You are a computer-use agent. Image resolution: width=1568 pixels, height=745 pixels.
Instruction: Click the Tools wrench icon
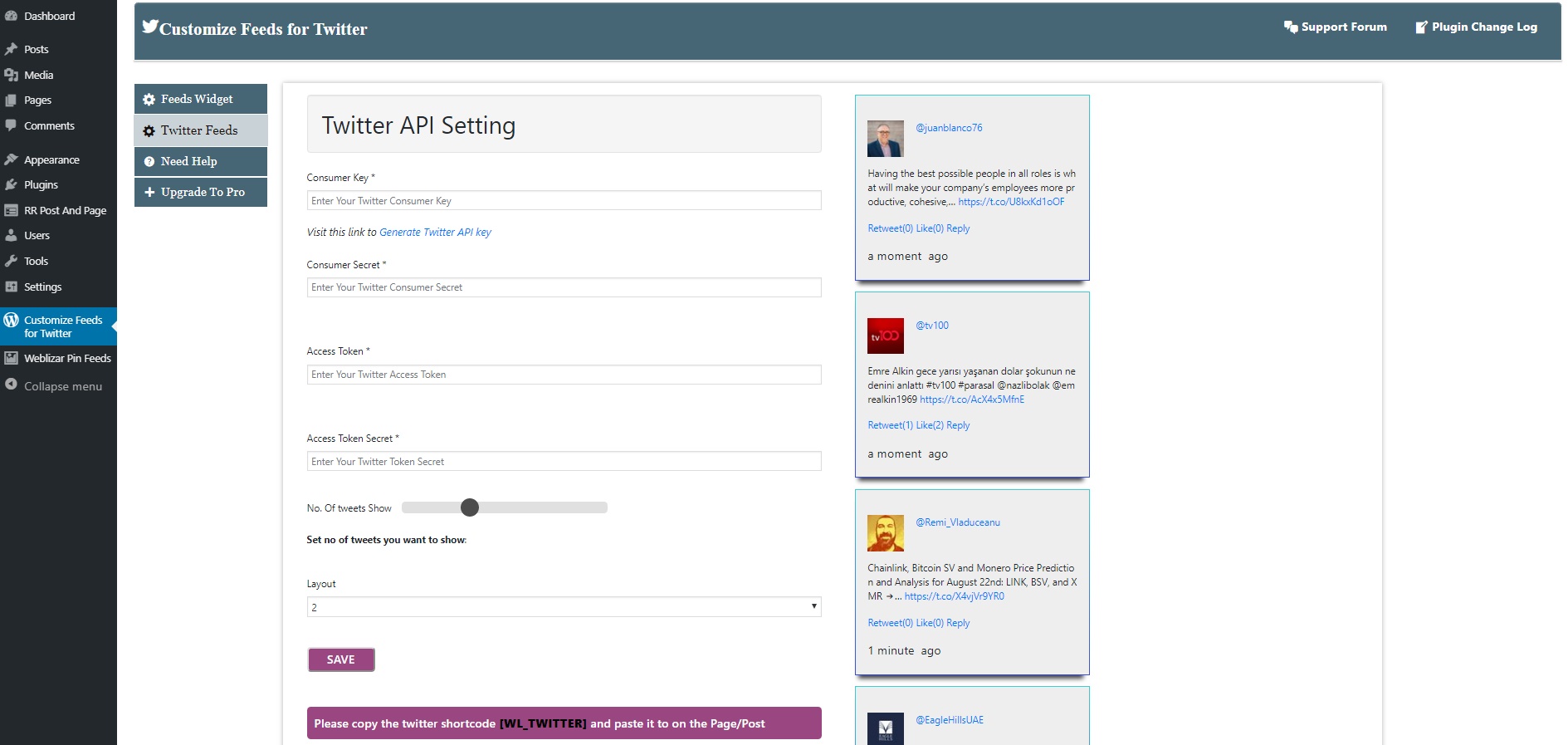11,261
